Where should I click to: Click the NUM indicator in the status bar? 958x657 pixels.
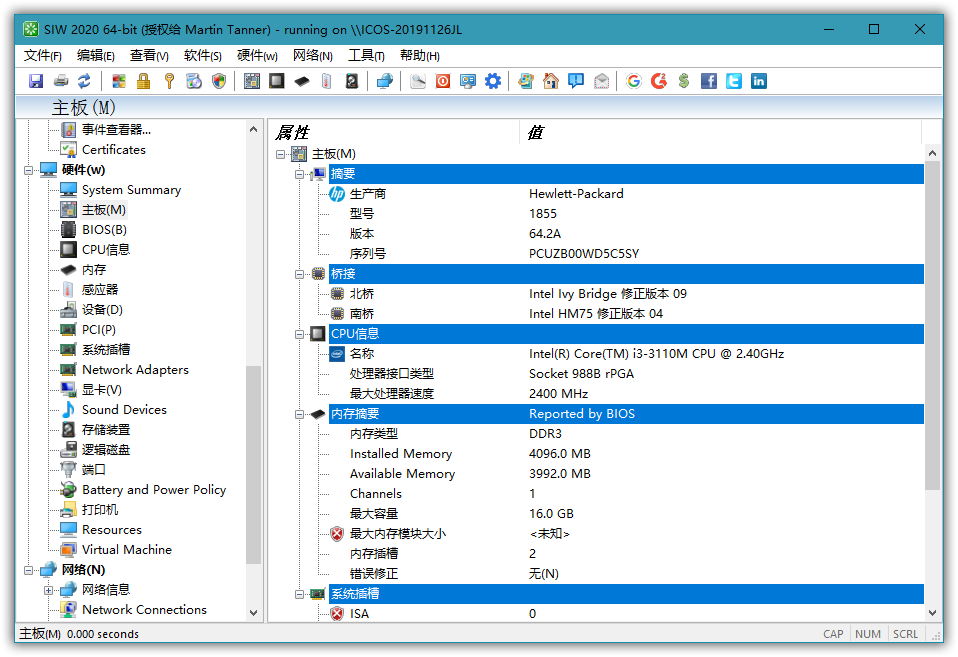868,633
